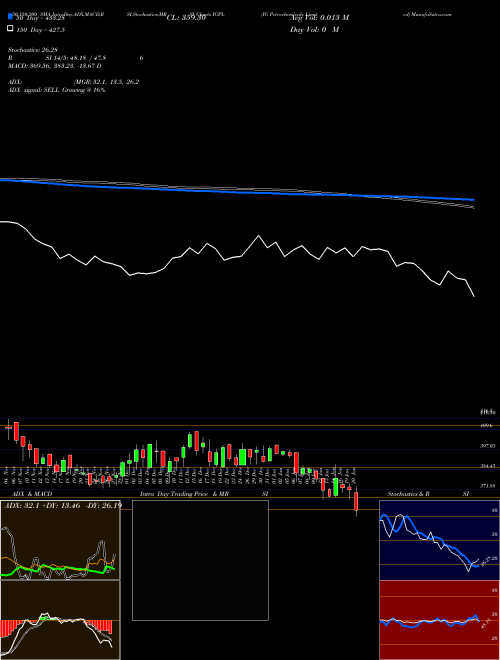The width and height of the screenshot is (500, 660).
Task: Select the 'Stochastics: 26.28' reading
Action: tap(32, 50)
